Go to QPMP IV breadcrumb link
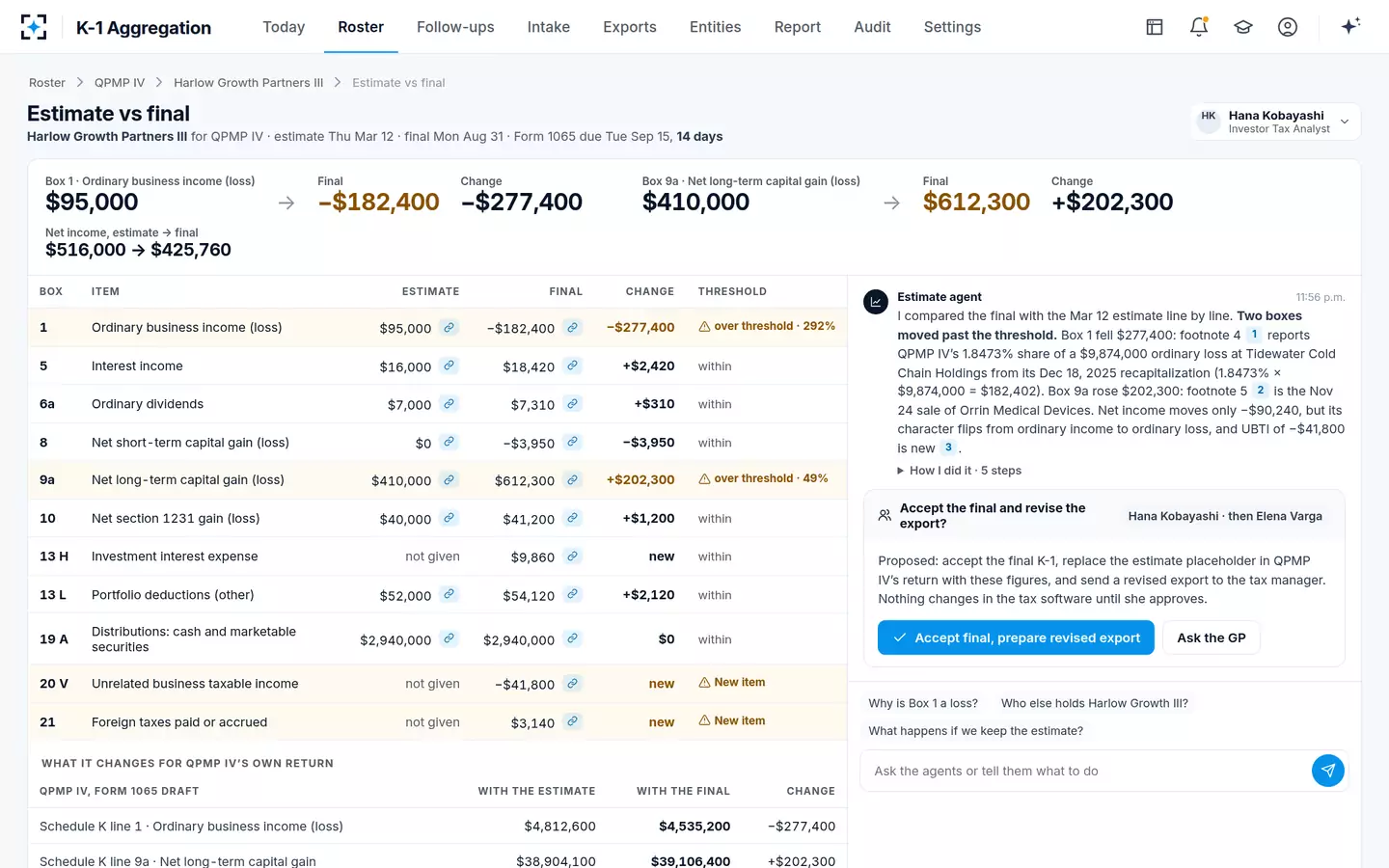 point(120,83)
